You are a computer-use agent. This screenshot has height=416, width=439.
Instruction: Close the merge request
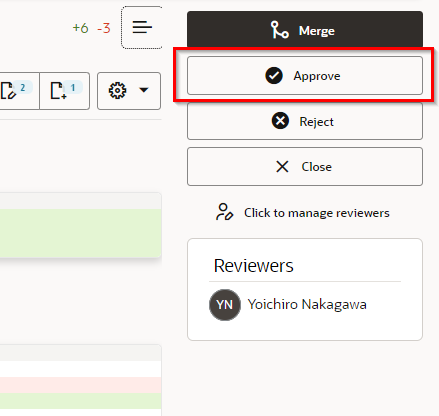point(305,166)
